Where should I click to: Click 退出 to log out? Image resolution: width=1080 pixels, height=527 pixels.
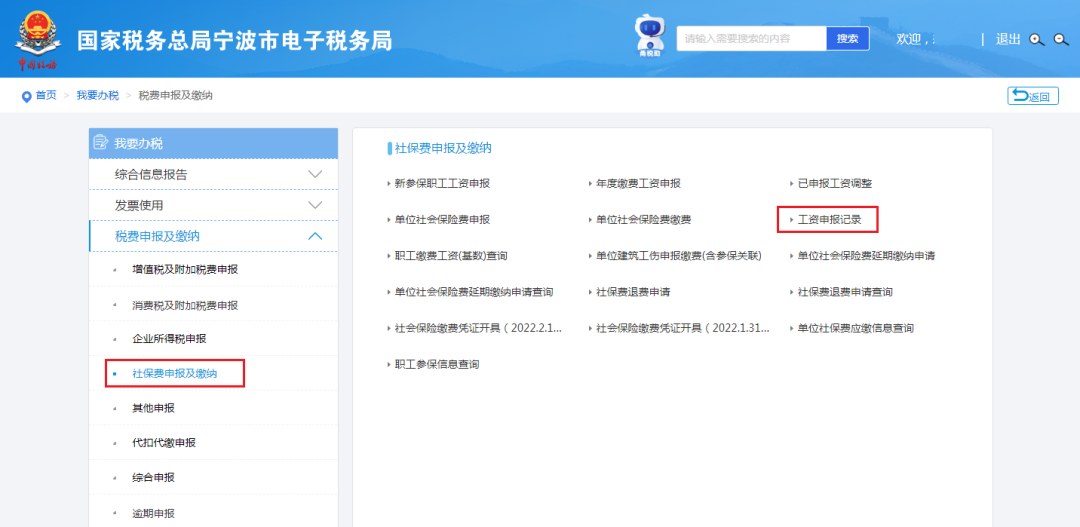1008,39
